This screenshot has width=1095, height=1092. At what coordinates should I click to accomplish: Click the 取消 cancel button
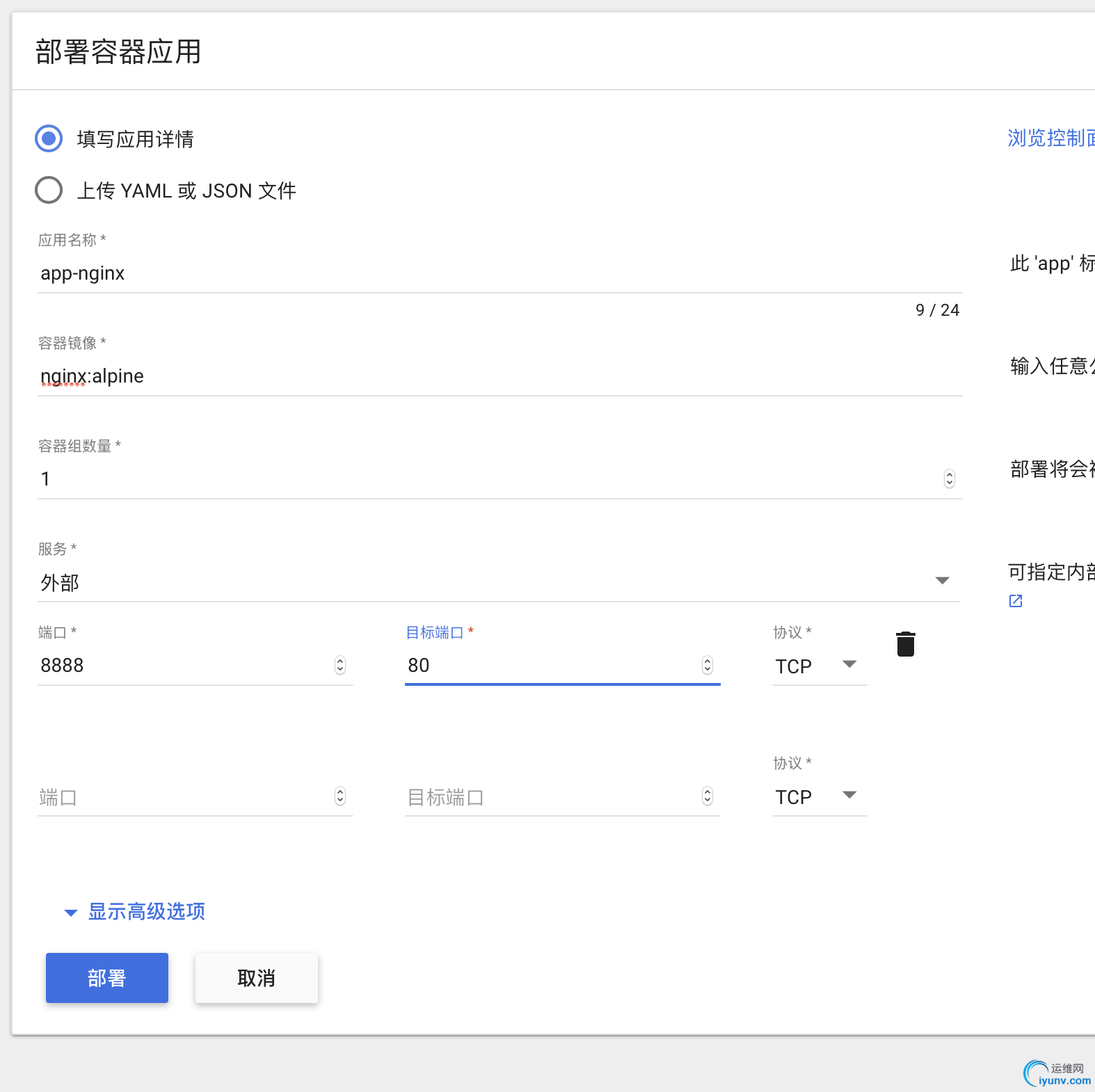click(x=257, y=978)
